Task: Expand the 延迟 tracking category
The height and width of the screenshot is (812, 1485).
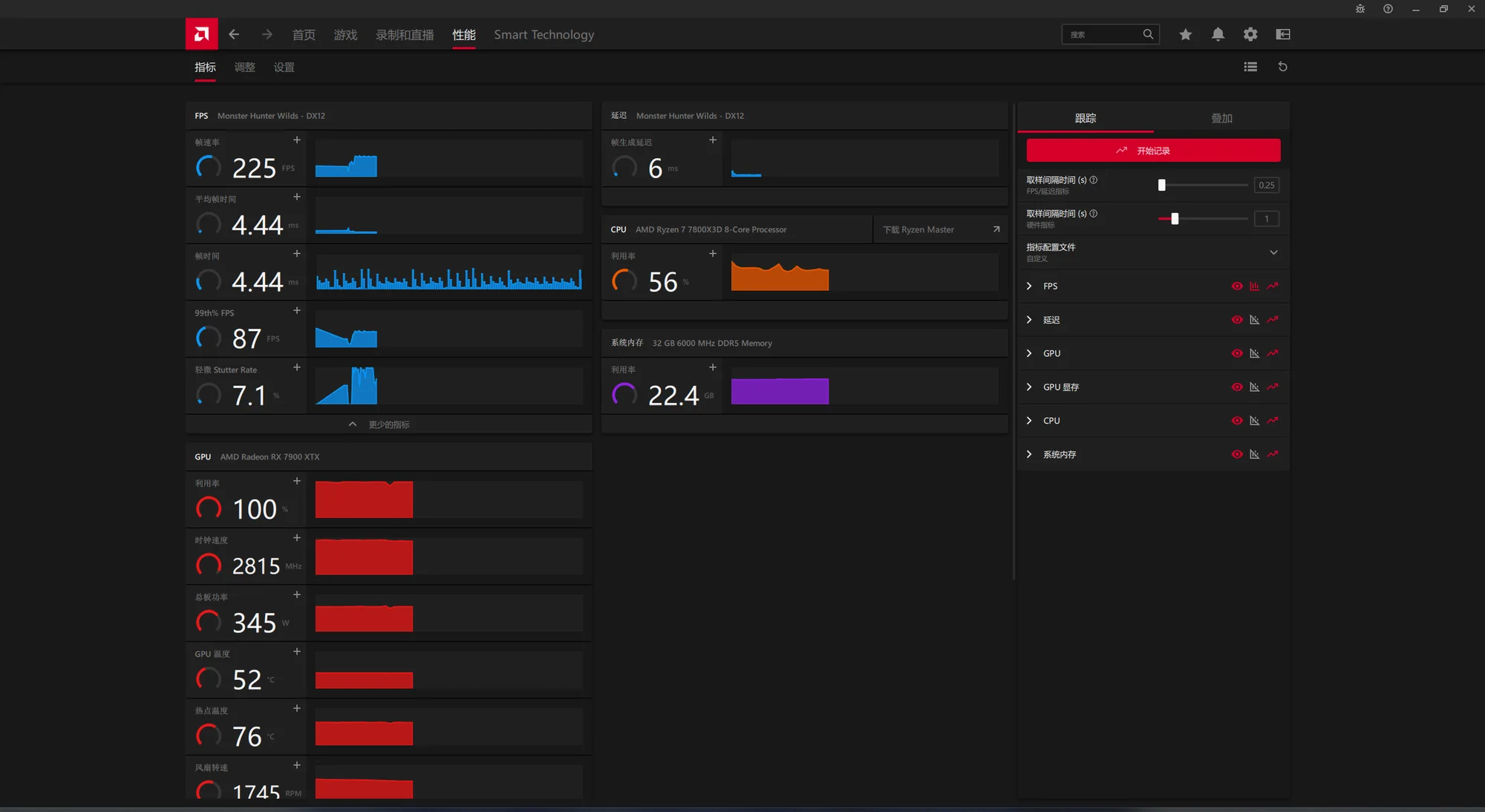Action: point(1029,320)
